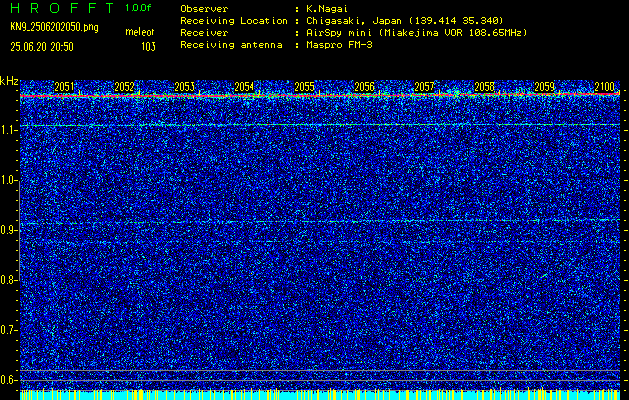Screen dimensions: 629x400
Task: Click the 2052 time marker
Action: coord(124,87)
